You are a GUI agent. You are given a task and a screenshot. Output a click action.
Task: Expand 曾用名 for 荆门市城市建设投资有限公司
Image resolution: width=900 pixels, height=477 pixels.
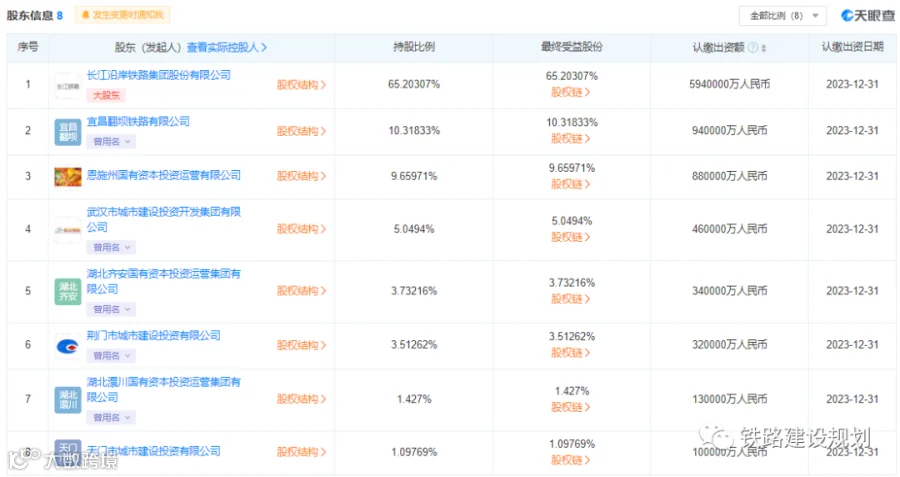point(111,355)
